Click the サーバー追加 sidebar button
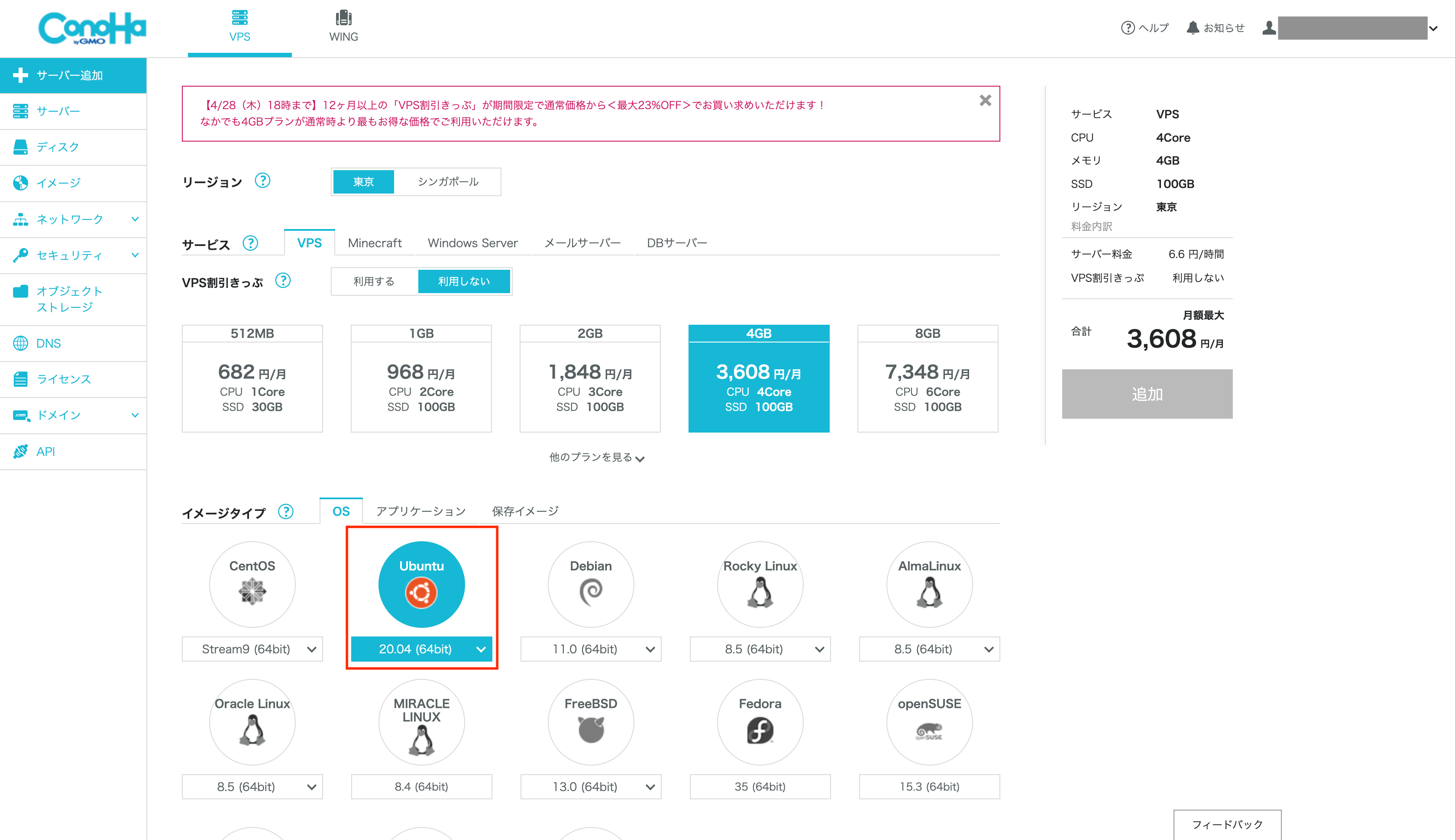This screenshot has height=840, width=1455. [73, 75]
